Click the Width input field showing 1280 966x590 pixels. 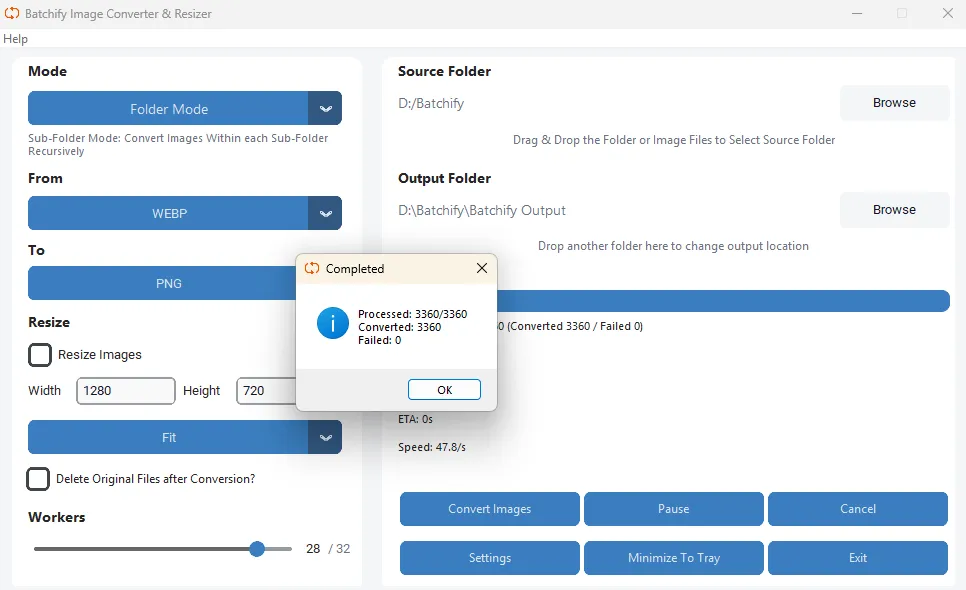click(x=125, y=390)
